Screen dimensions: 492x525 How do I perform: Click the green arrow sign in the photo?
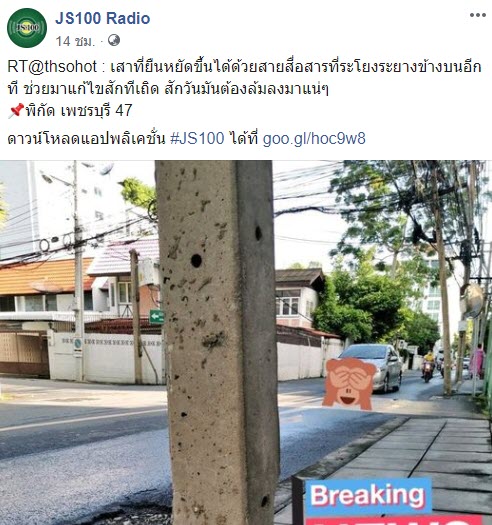(156, 316)
